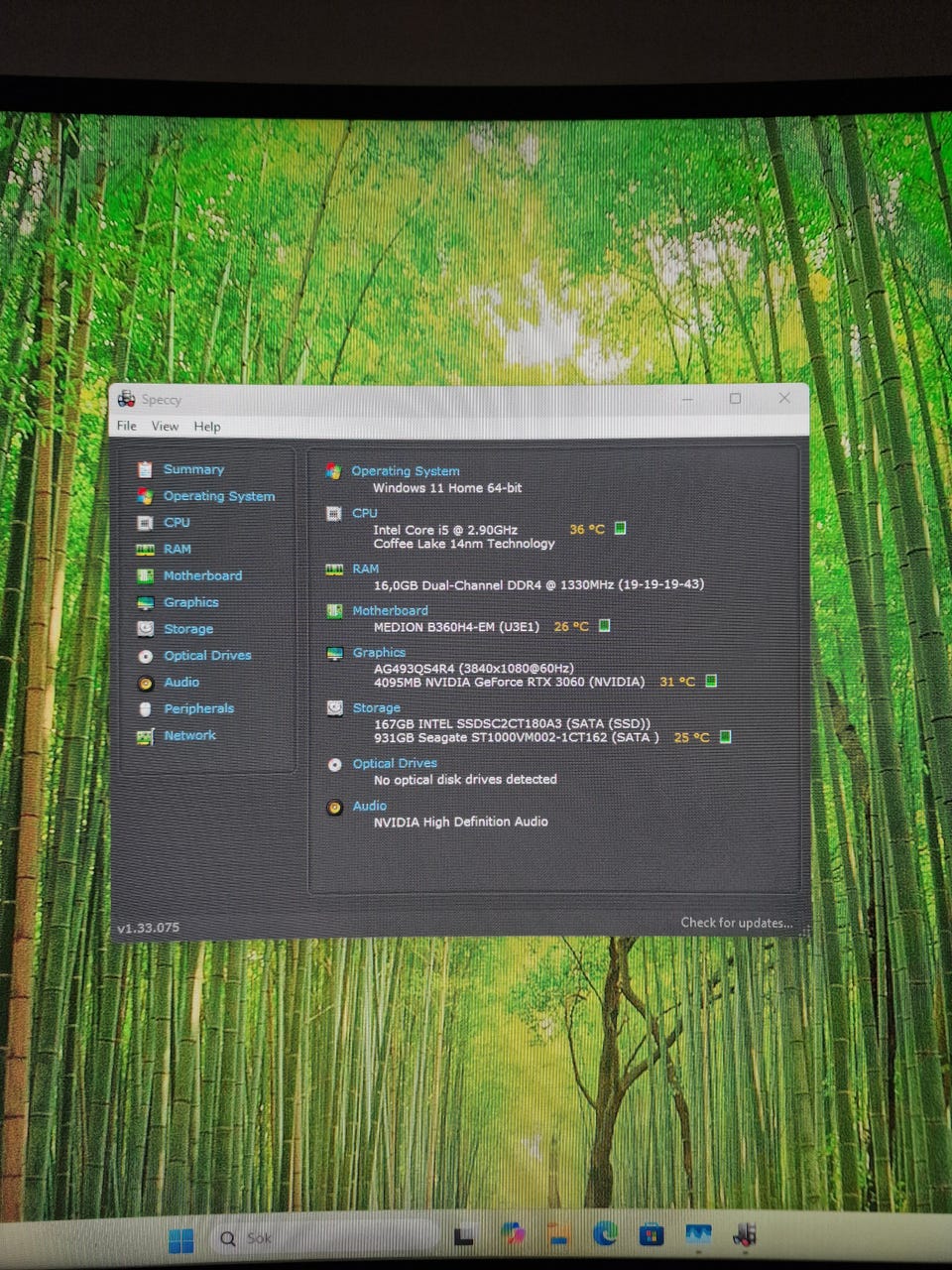This screenshot has height=1270, width=952.
Task: Click the Motherboard icon in summary panel
Action: pos(334,610)
